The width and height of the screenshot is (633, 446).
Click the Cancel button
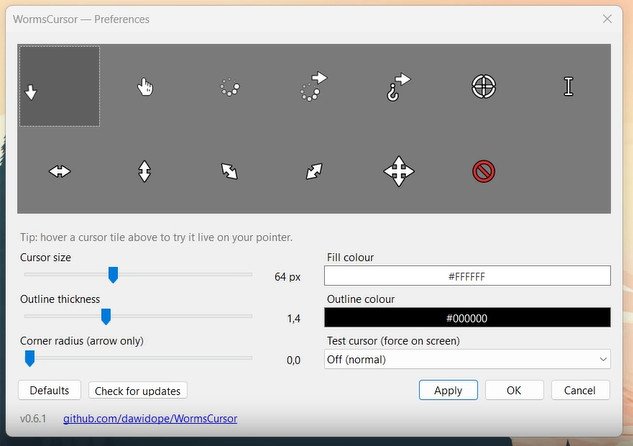coord(580,390)
